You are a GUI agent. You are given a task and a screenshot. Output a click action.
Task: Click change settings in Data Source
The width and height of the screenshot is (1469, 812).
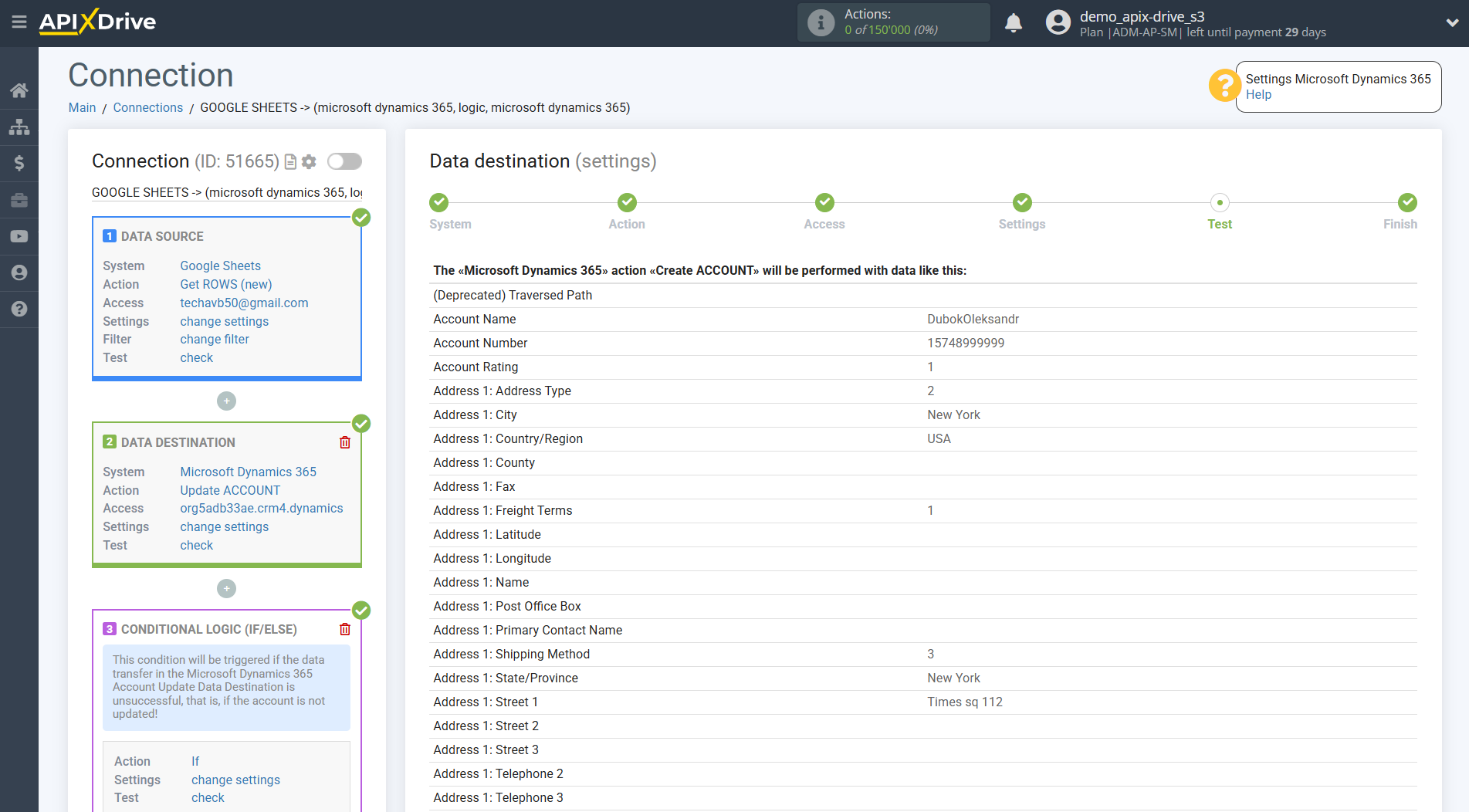click(x=225, y=321)
